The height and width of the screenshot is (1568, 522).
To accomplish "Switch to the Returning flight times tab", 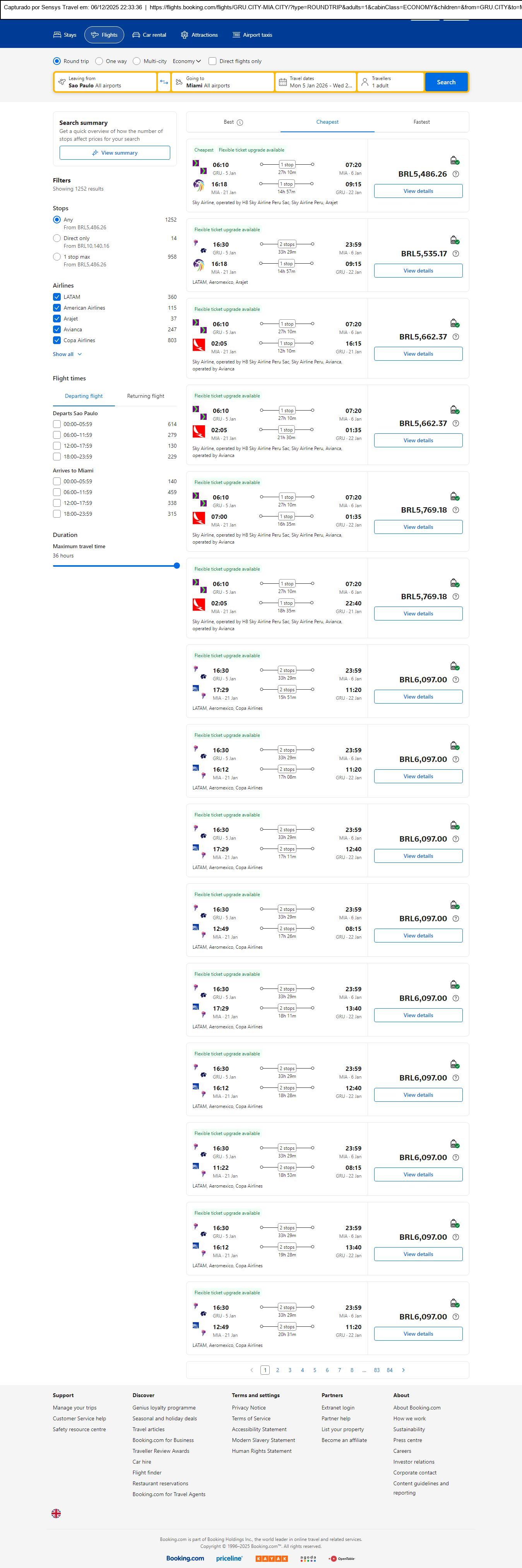I will tap(145, 396).
